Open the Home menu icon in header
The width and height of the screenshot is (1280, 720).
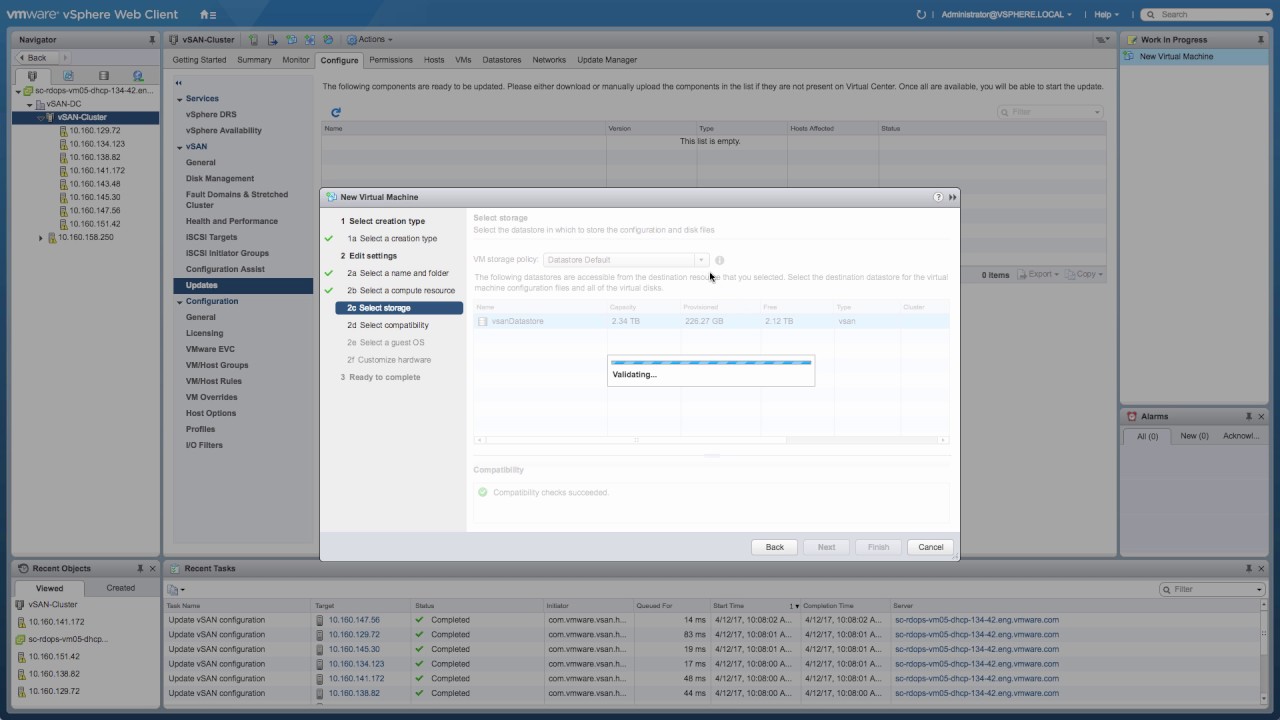[207, 14]
